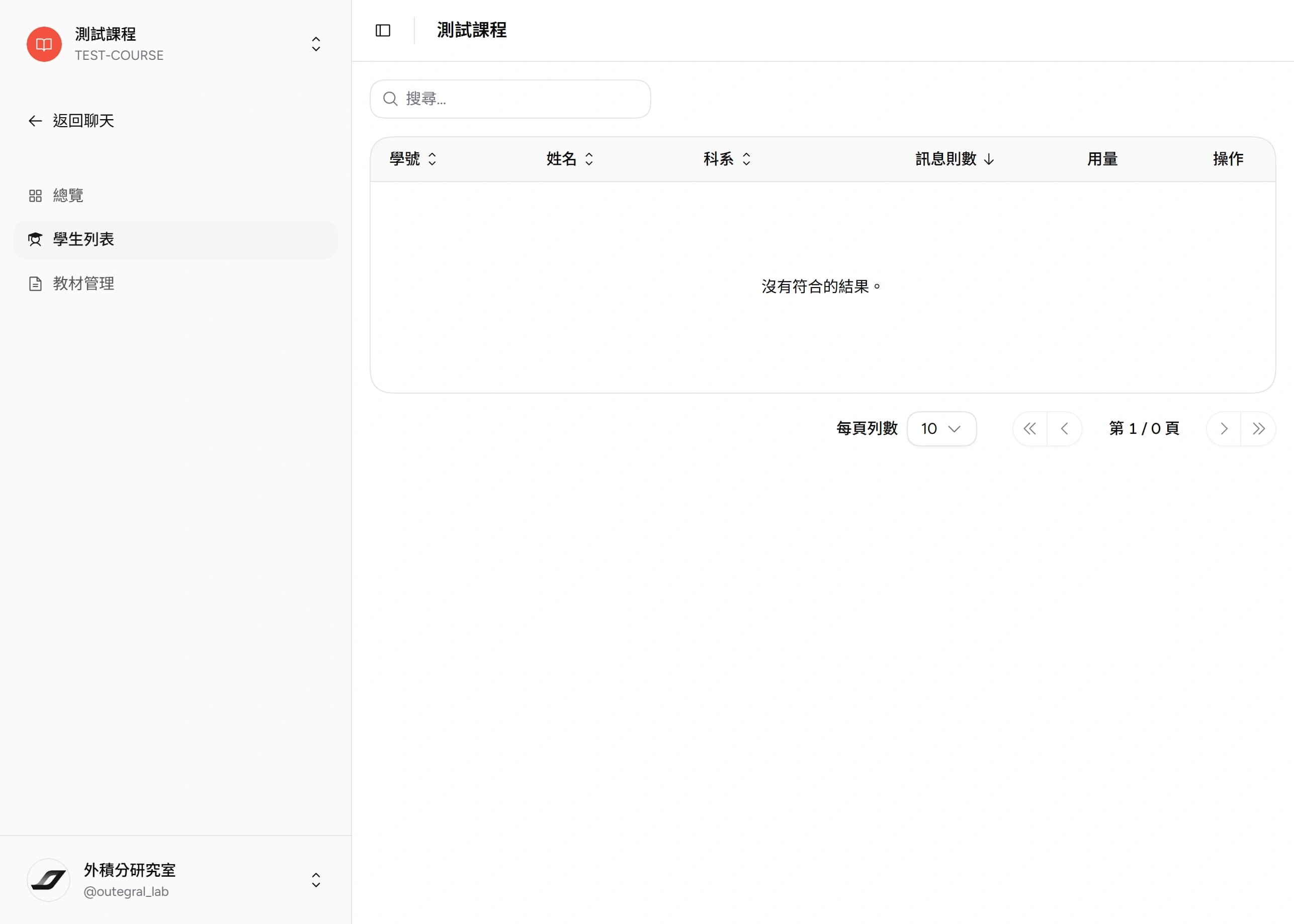Image resolution: width=1294 pixels, height=924 pixels.
Task: Sort by 訊息則數 column header
Action: point(955,159)
